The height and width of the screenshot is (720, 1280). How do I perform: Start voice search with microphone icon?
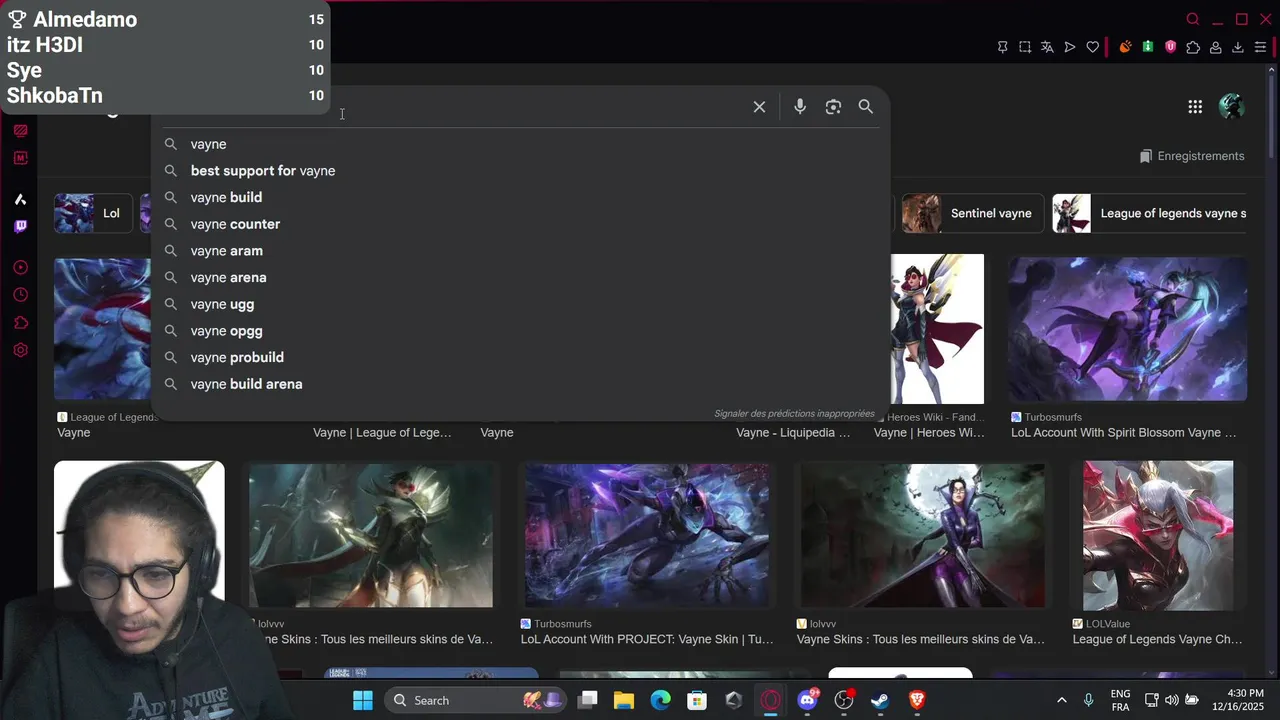800,107
